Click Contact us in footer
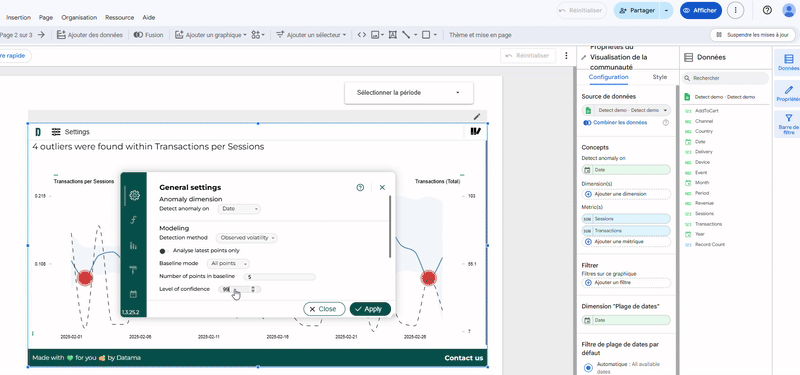The width and height of the screenshot is (800, 375). [x=463, y=358]
